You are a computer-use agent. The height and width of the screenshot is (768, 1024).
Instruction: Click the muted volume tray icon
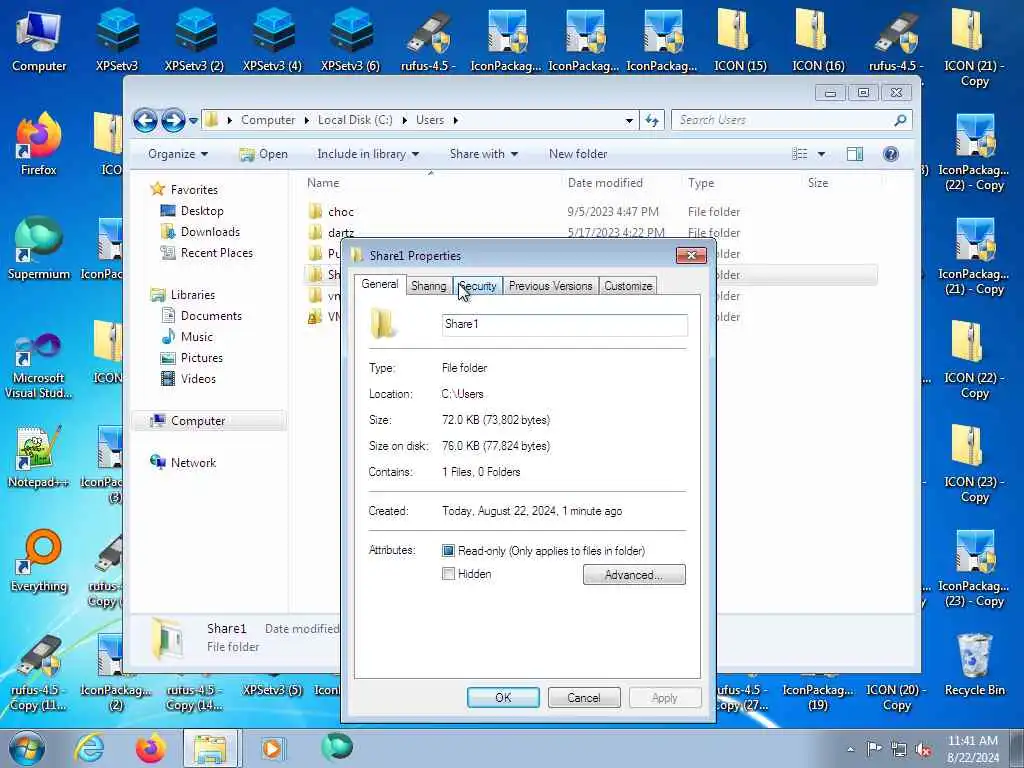click(x=923, y=750)
